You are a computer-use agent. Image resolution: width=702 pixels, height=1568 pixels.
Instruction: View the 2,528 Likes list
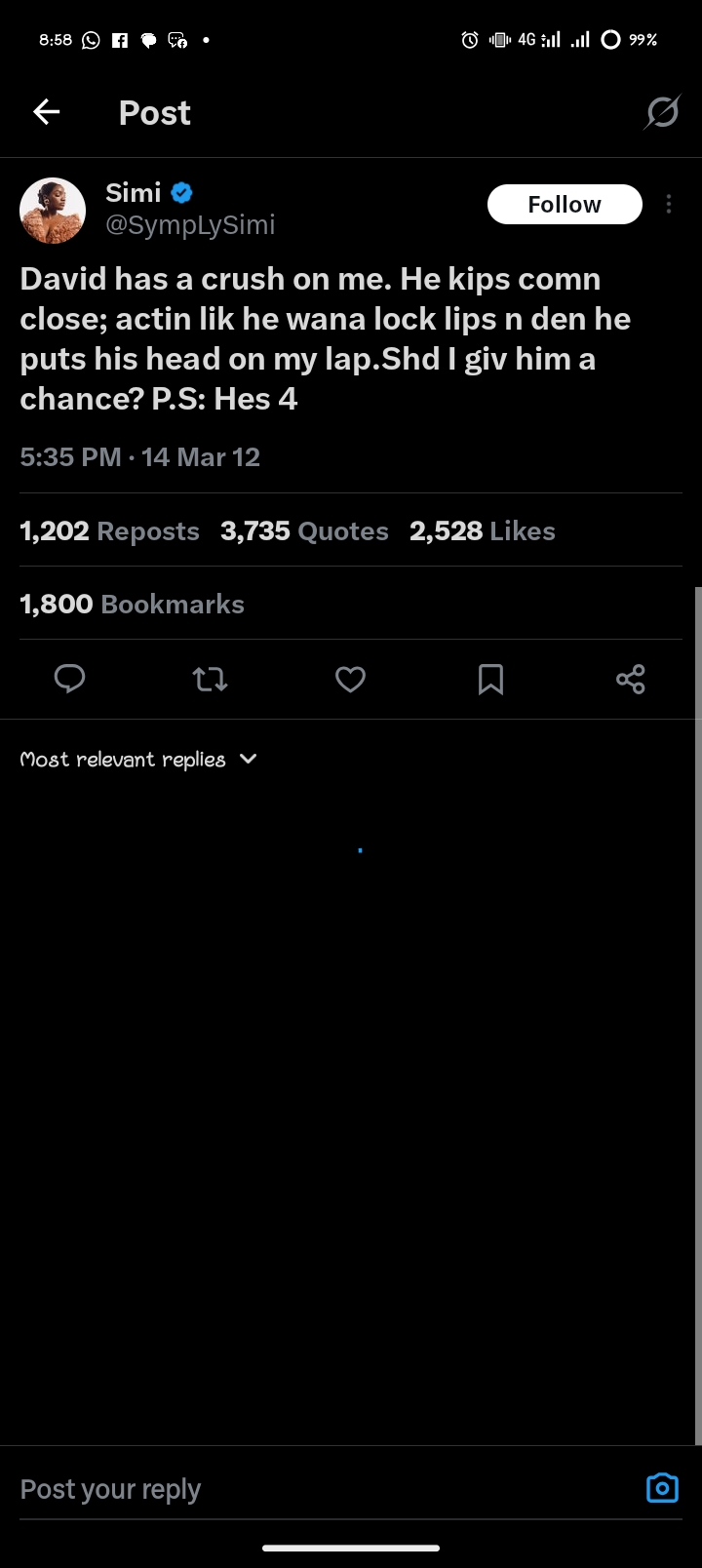[x=483, y=531]
